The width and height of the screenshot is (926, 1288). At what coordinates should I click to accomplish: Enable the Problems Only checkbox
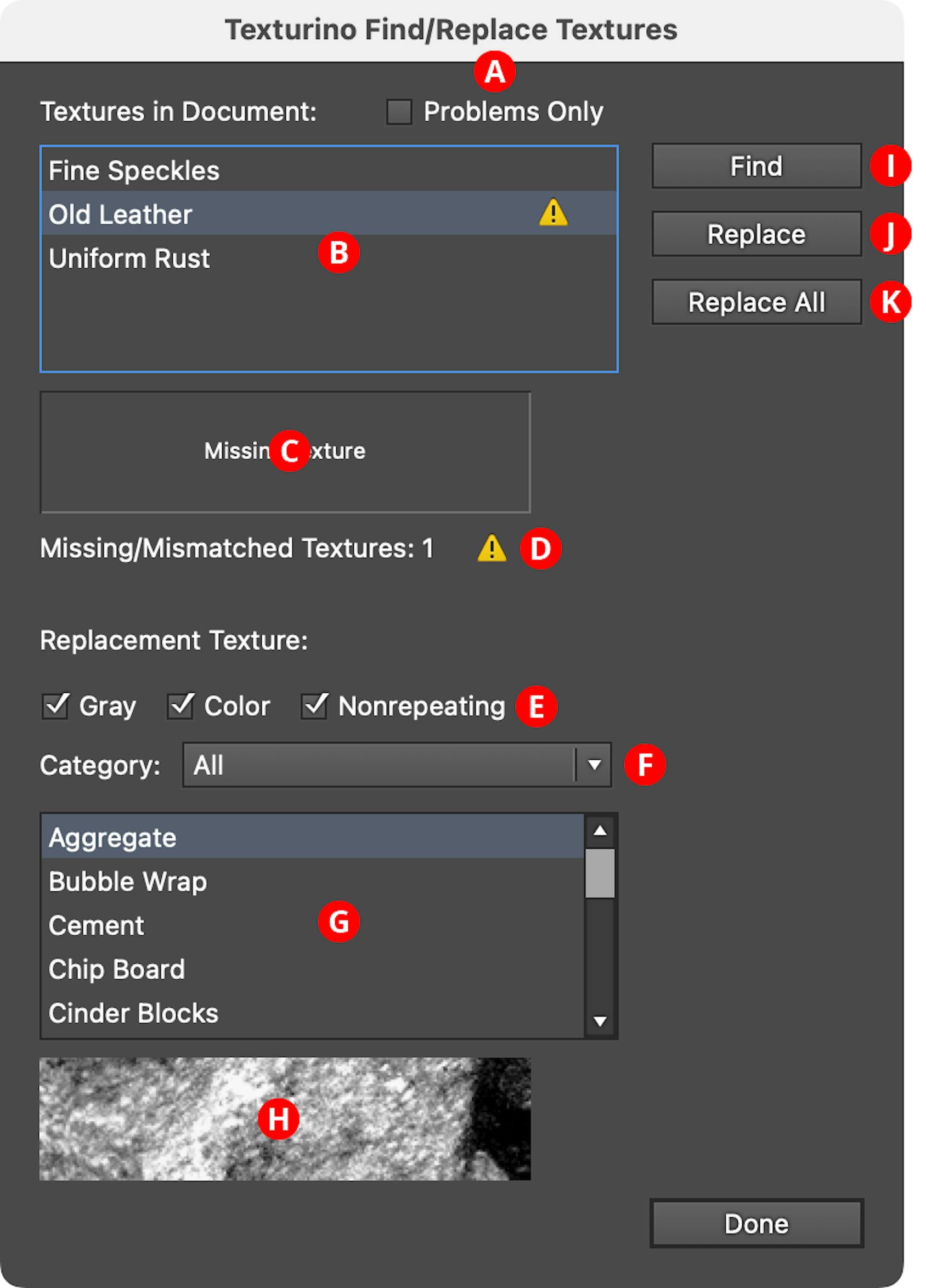401,112
